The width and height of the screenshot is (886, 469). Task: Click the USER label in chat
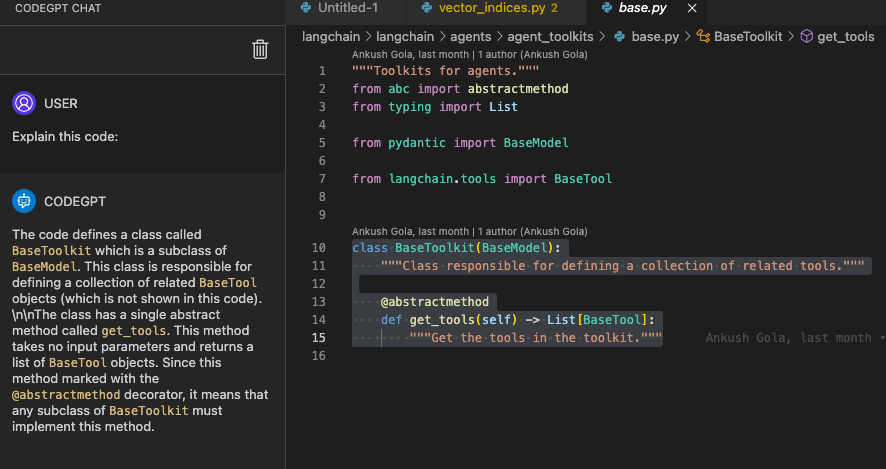coord(61,103)
